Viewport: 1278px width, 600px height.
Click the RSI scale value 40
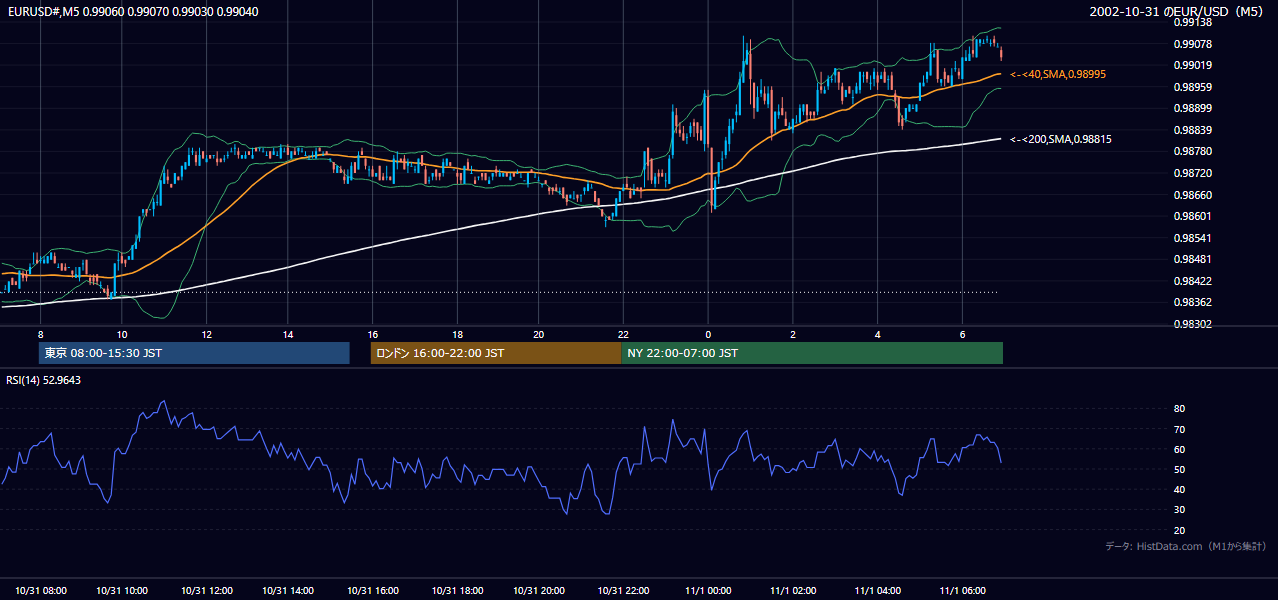[x=1180, y=489]
